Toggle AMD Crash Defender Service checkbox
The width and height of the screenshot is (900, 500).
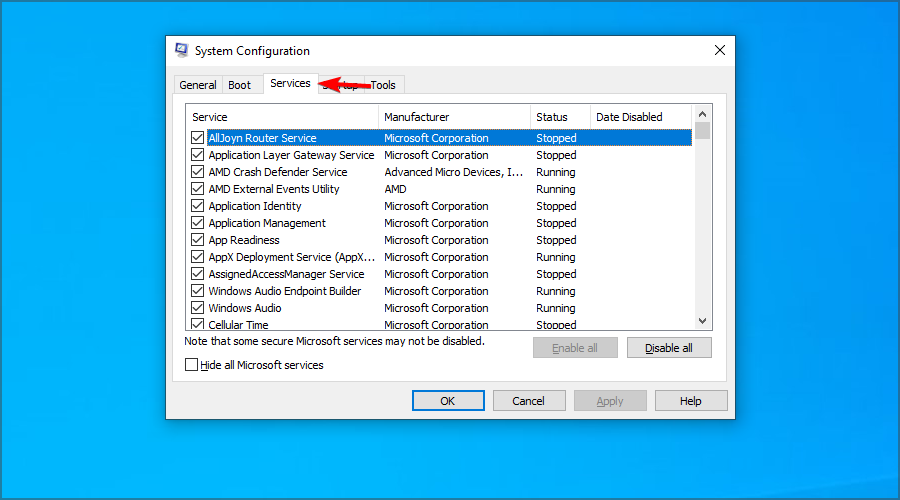click(x=197, y=172)
